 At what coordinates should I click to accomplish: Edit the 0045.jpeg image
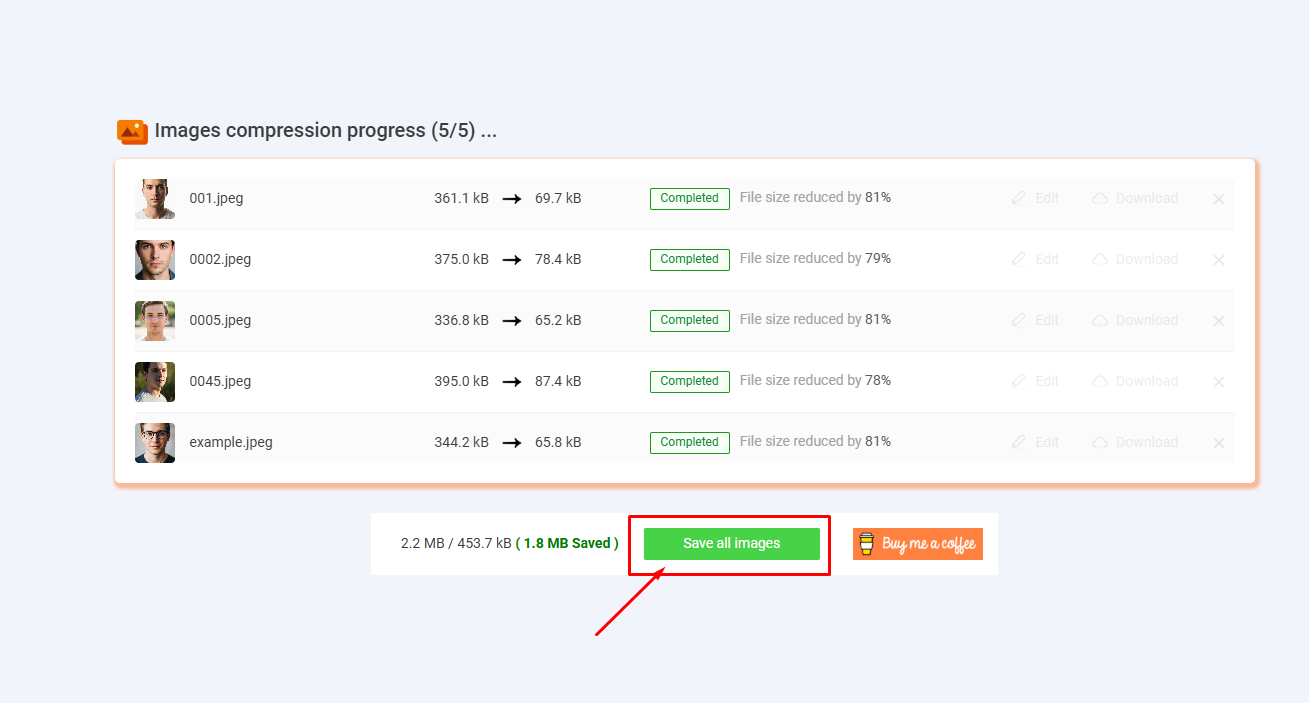pyautogui.click(x=1035, y=382)
